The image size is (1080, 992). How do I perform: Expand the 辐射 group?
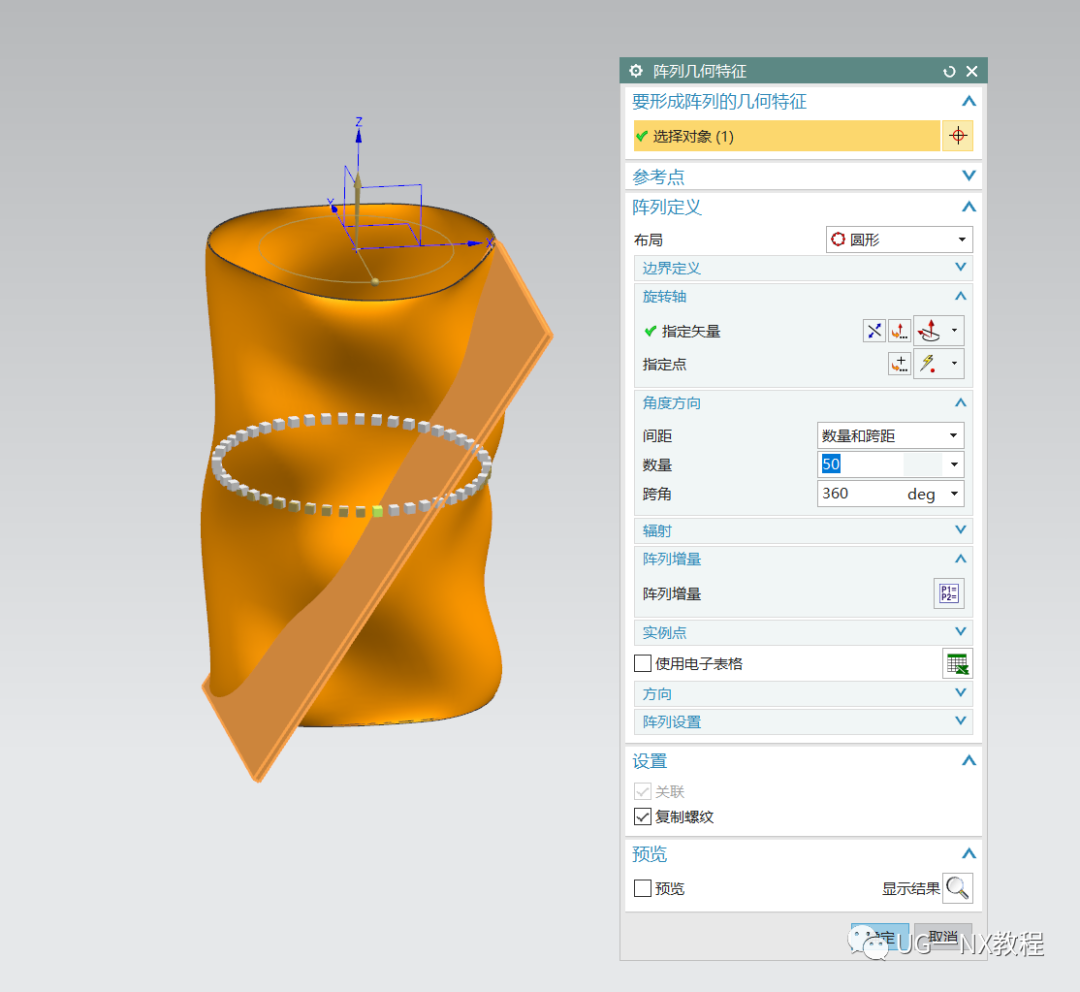pyautogui.click(x=961, y=530)
